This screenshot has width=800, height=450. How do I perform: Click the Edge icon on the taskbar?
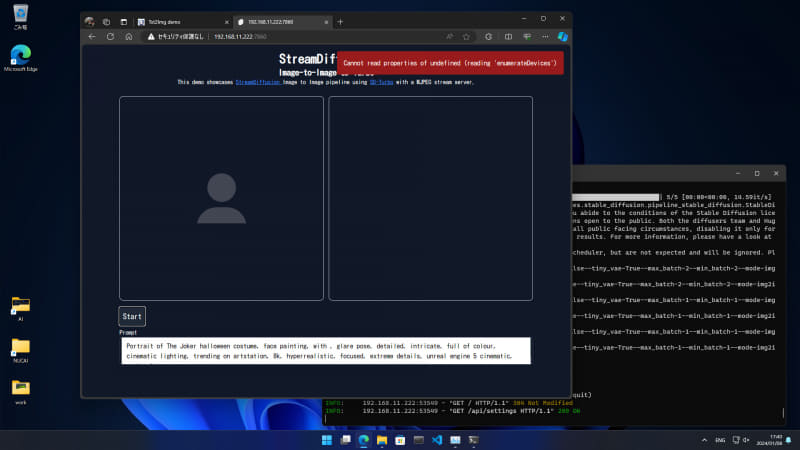pos(364,440)
